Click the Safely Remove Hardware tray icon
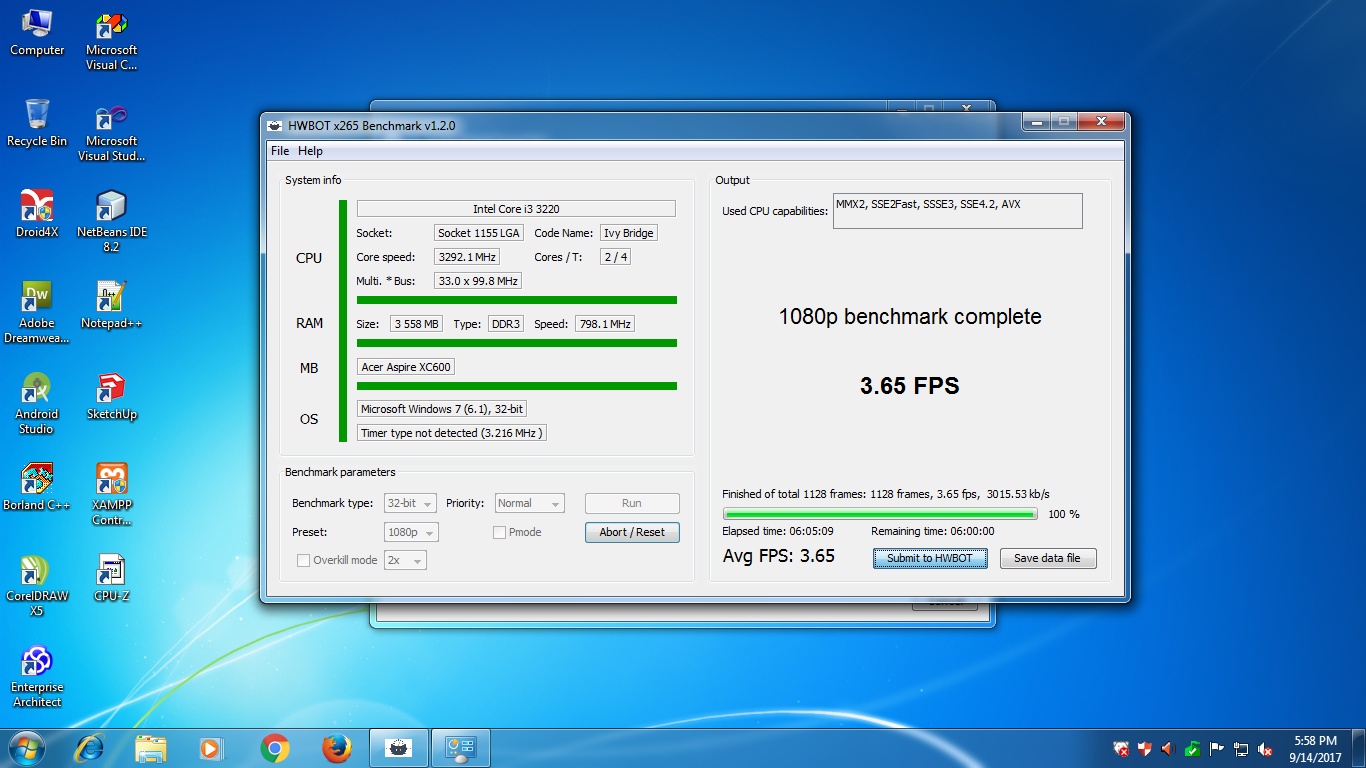 click(x=1193, y=749)
